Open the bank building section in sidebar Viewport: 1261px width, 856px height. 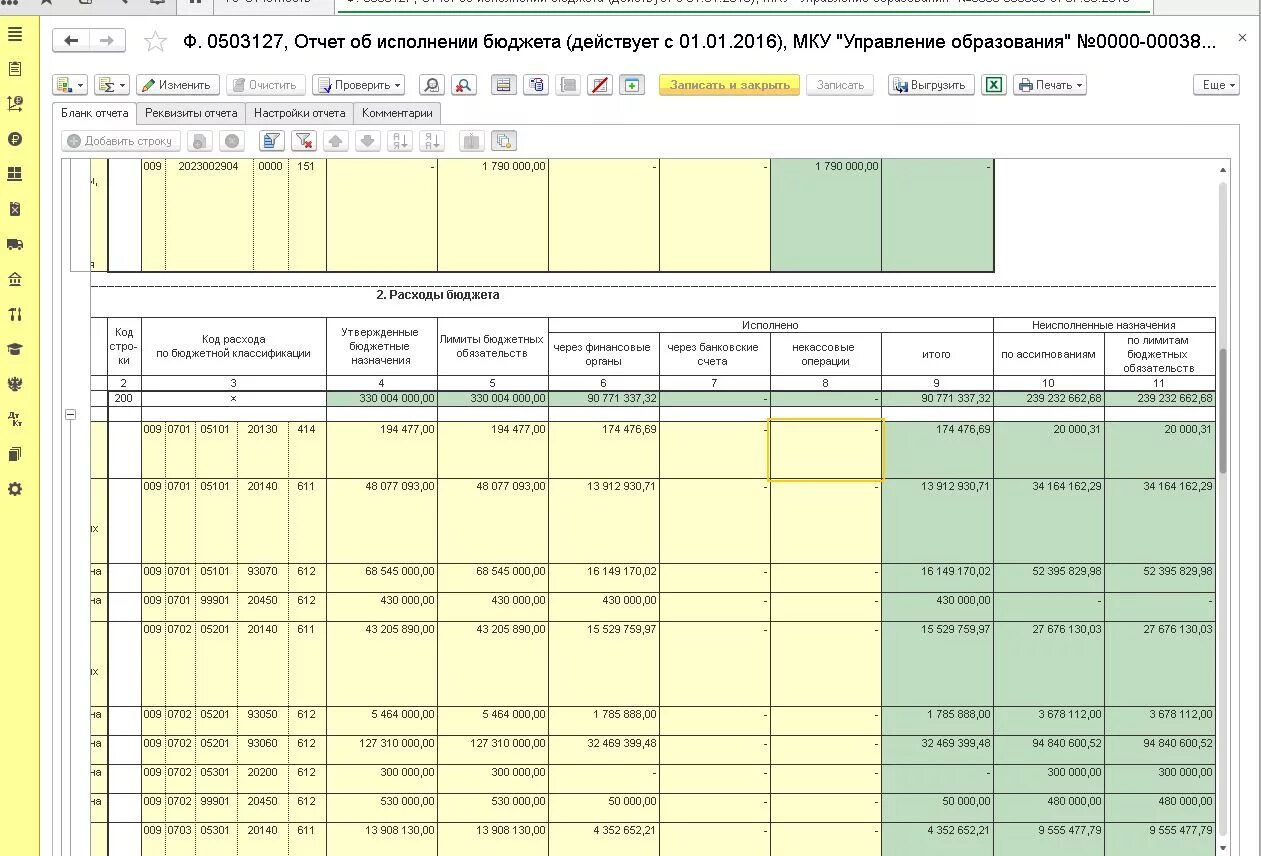(x=14, y=279)
